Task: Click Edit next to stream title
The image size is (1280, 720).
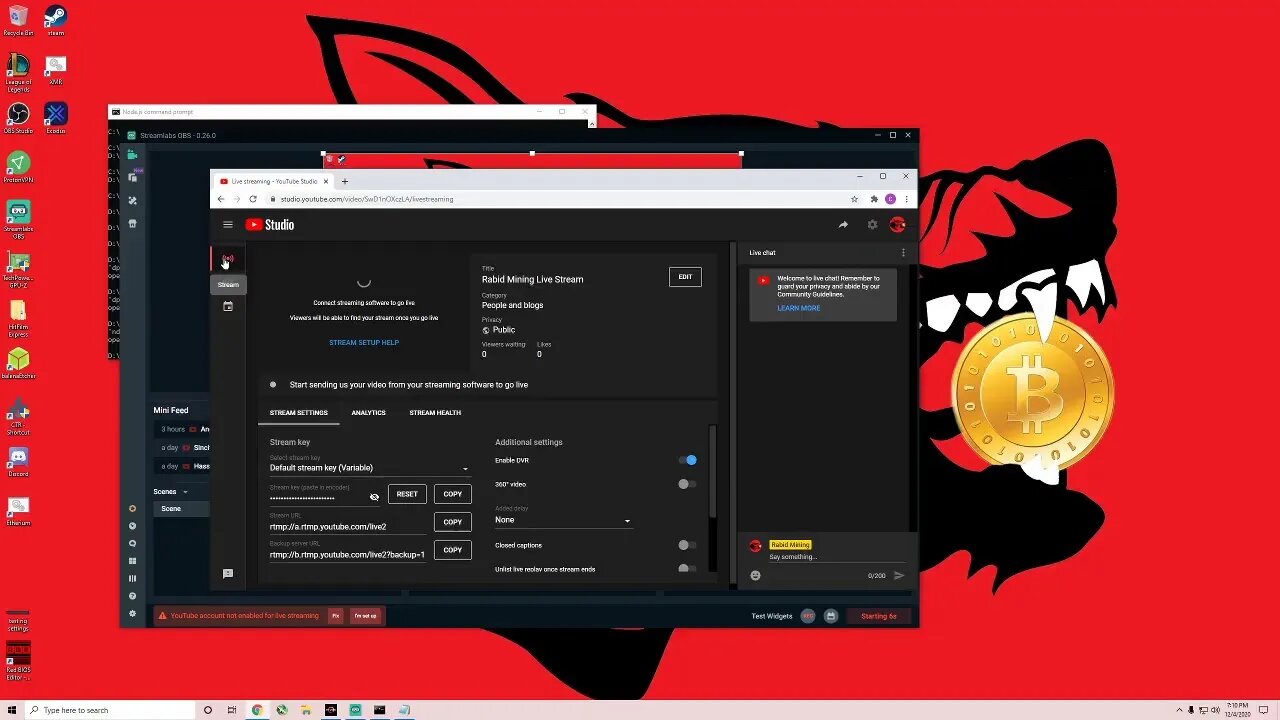Action: [685, 277]
